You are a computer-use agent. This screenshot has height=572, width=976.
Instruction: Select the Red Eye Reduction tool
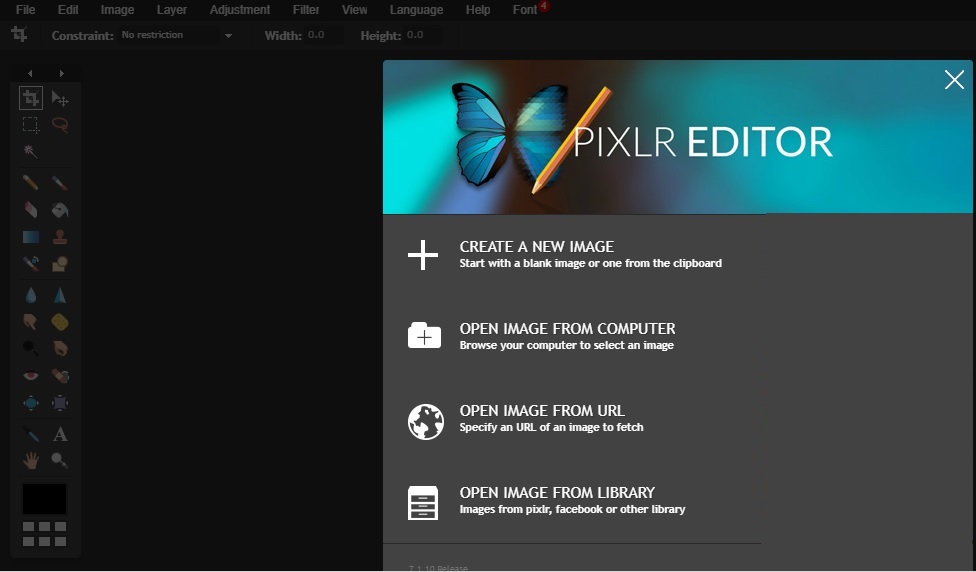tap(30, 376)
